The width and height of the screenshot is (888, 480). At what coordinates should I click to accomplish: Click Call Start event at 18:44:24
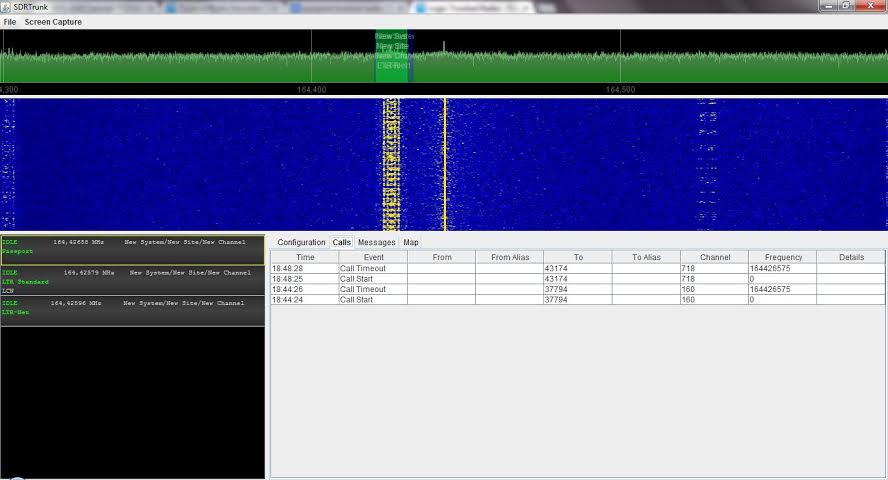(x=373, y=299)
